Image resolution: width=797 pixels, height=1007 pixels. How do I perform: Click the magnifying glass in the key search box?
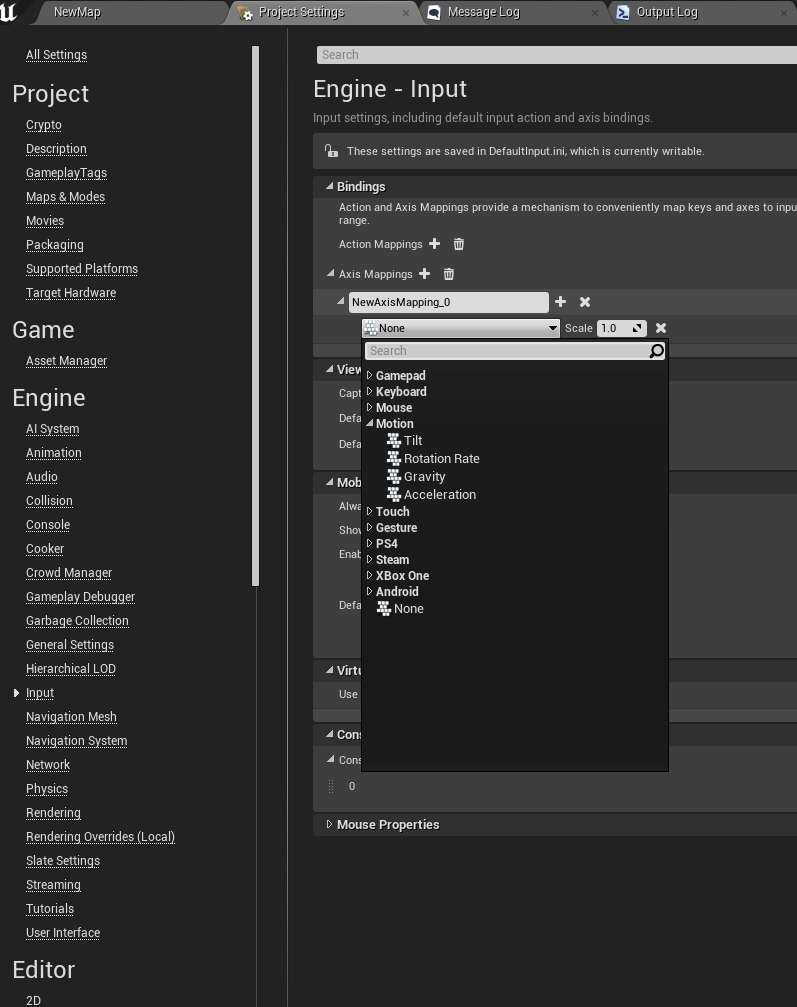(x=655, y=350)
